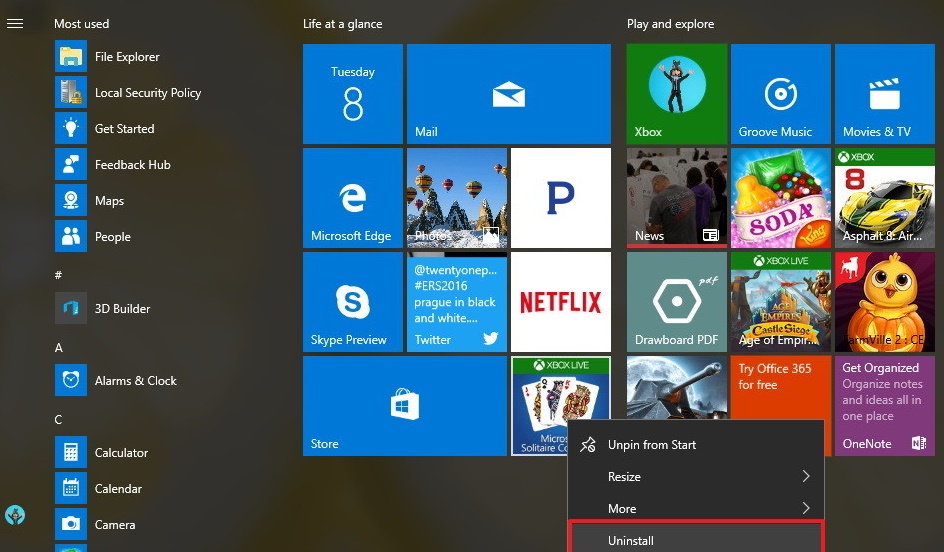The width and height of the screenshot is (944, 552).
Task: Launch the Calculator app
Action: 101,453
